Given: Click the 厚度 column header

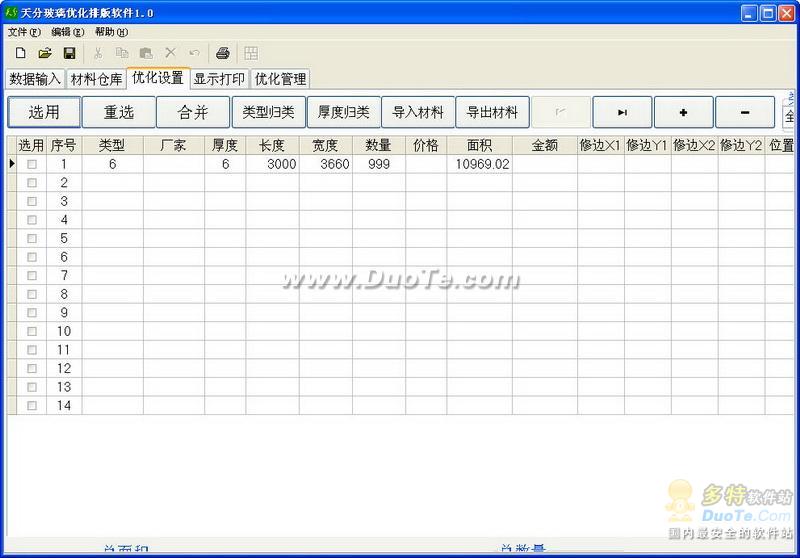Looking at the screenshot, I should (225, 146).
